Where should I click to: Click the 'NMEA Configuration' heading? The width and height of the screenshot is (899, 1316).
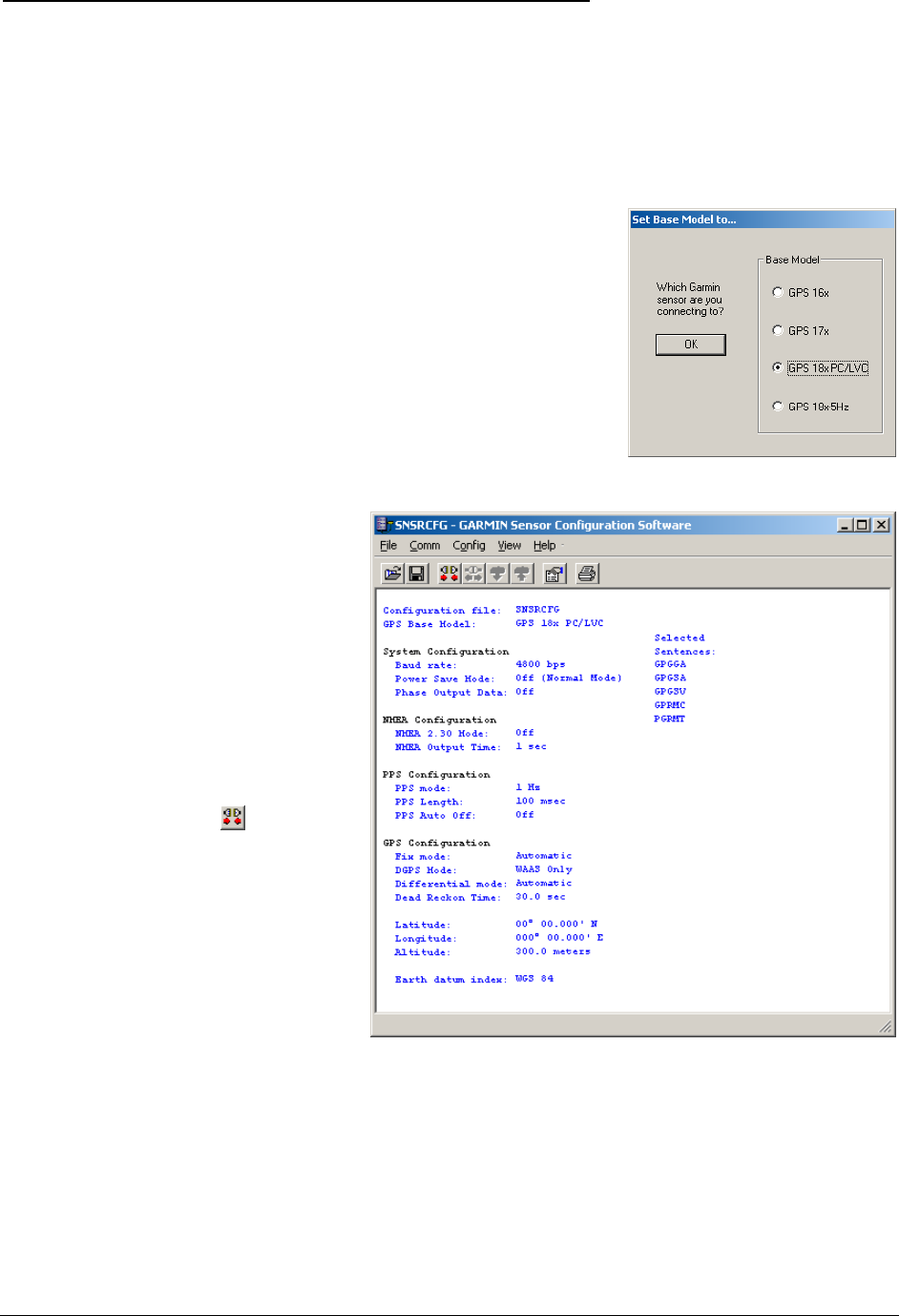tap(439, 721)
